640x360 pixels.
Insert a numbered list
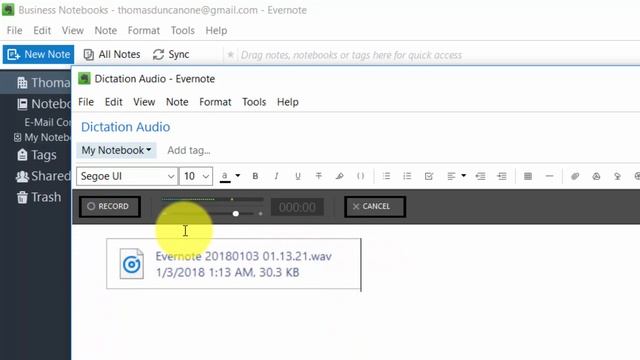tap(407, 176)
